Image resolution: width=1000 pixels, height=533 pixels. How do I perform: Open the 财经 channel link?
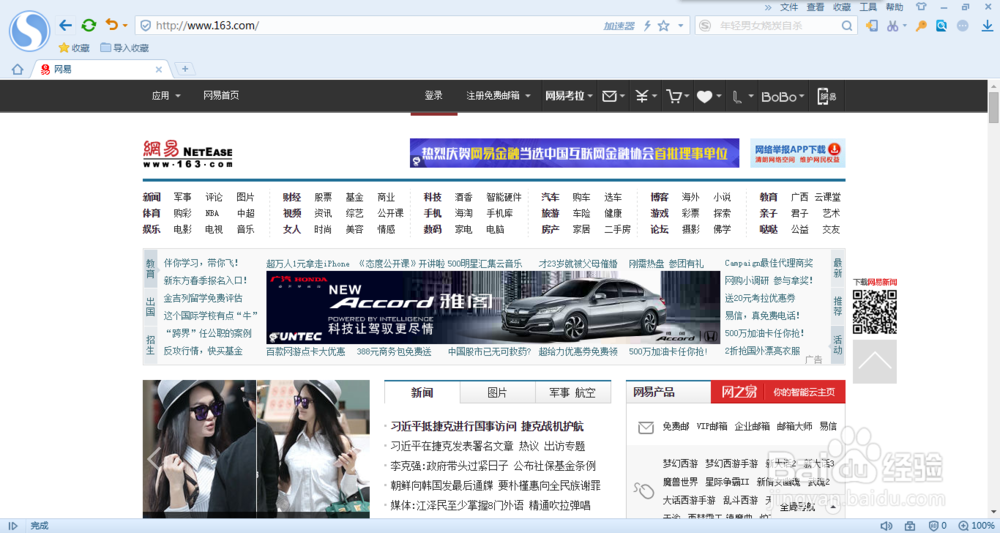[x=291, y=197]
